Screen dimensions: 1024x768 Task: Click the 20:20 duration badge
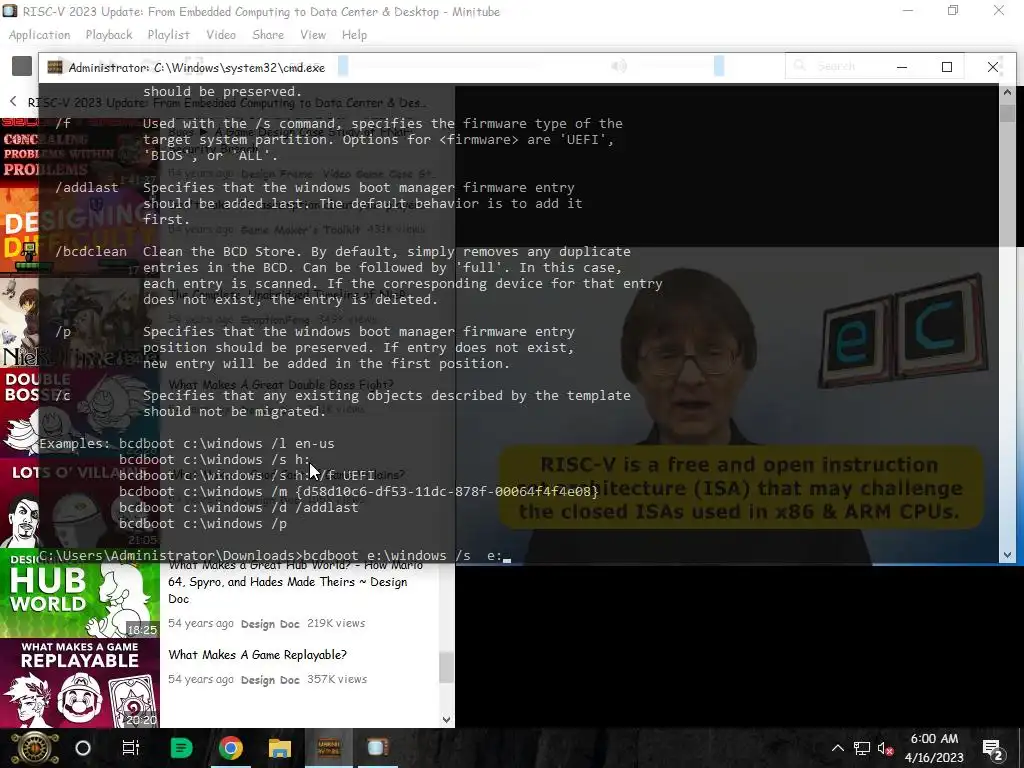(142, 720)
